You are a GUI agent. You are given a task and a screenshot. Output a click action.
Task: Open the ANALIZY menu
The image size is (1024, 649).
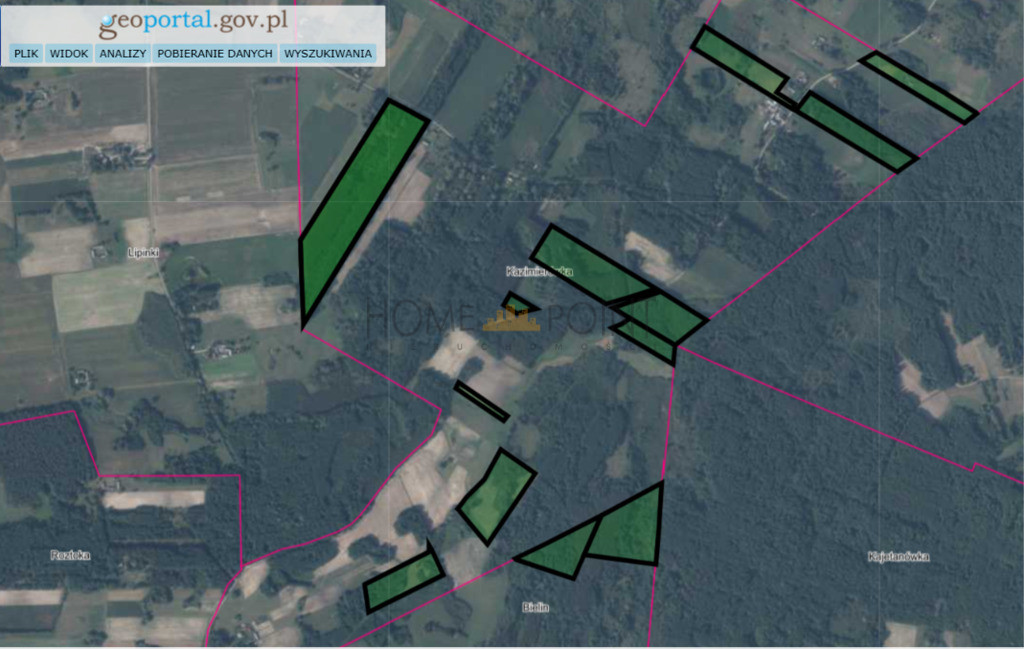[122, 54]
